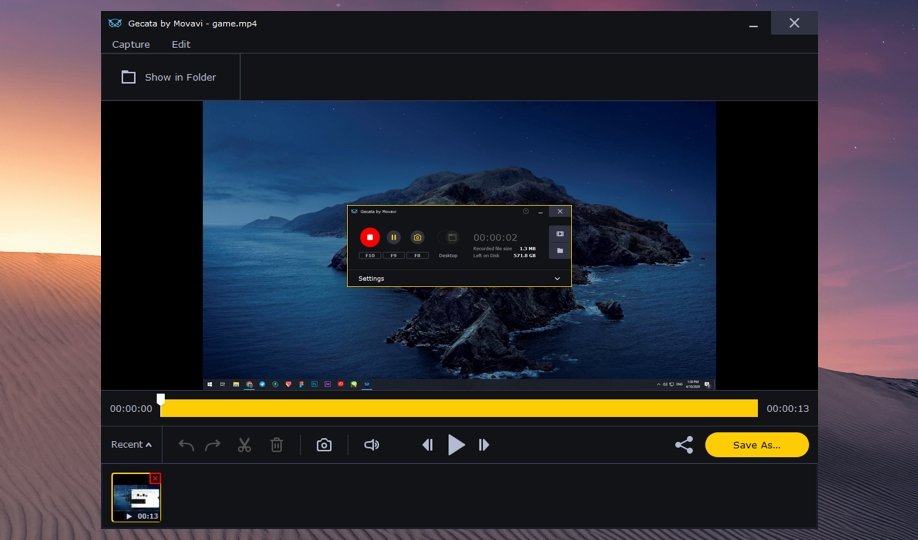
Task: Undo the last edit
Action: coord(186,445)
